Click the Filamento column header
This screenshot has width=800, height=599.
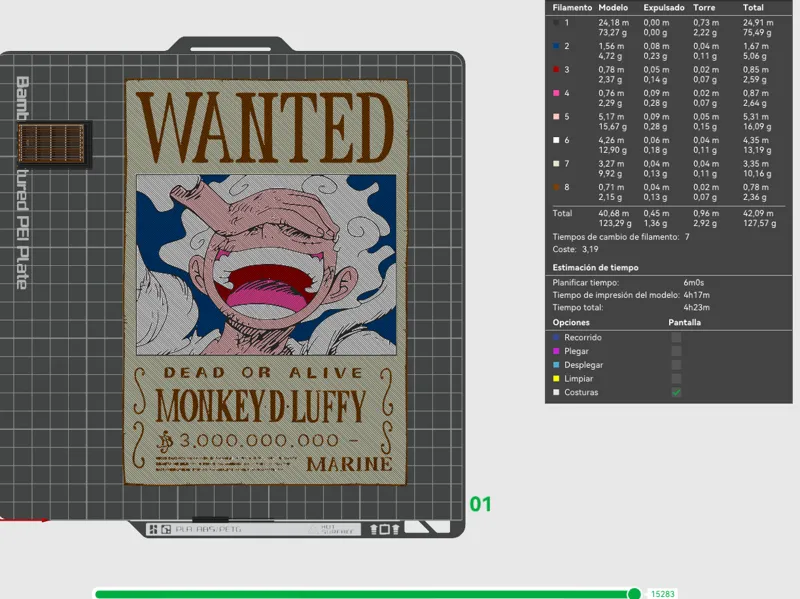572,8
